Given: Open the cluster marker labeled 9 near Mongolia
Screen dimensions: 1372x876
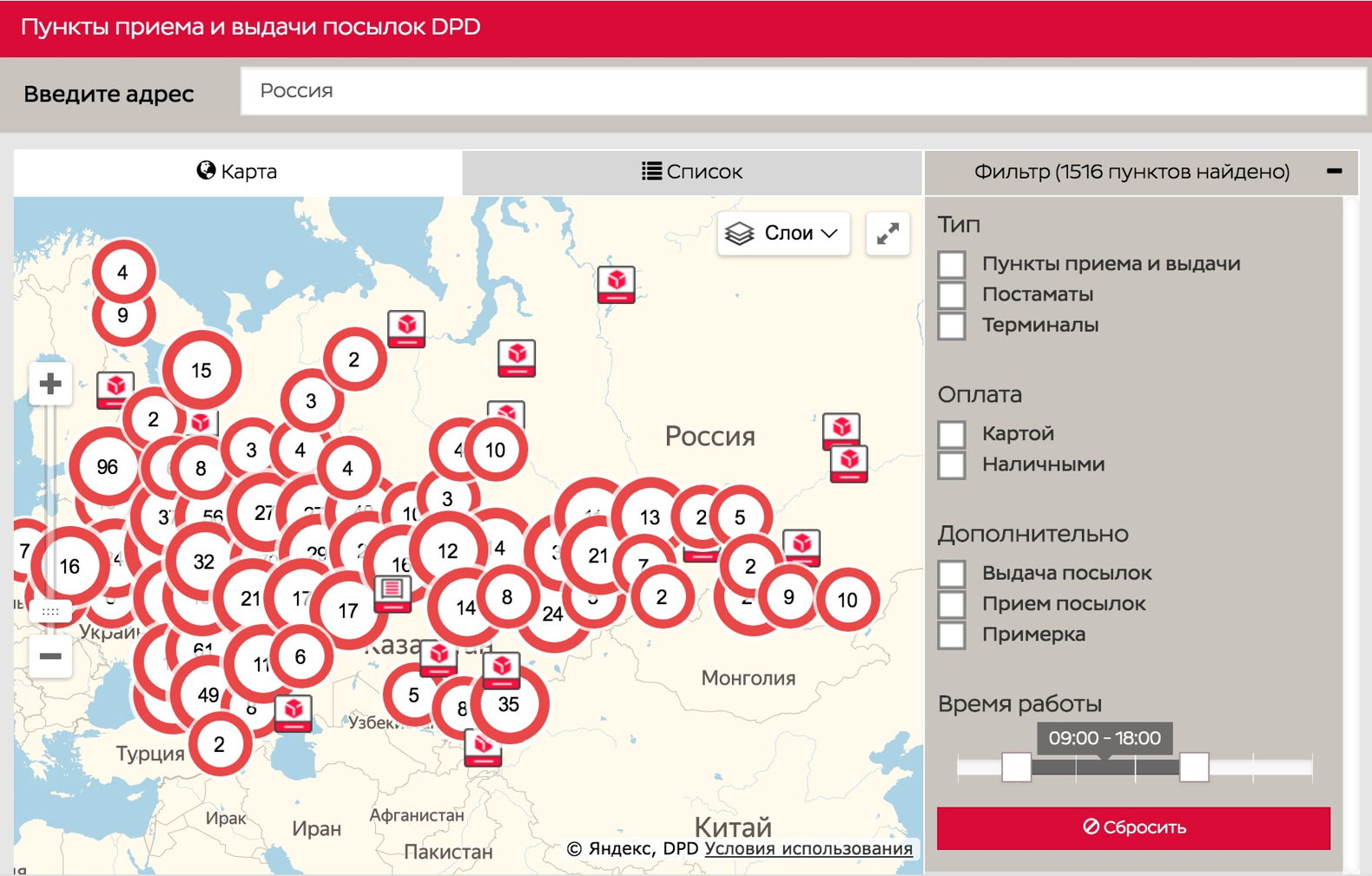Looking at the screenshot, I should pyautogui.click(x=788, y=596).
